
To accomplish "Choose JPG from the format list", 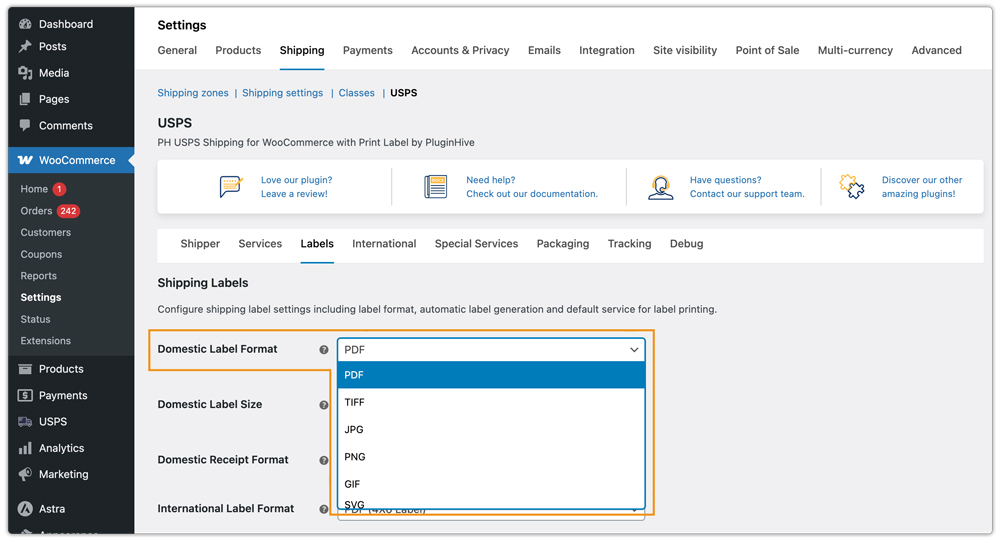I will point(491,430).
